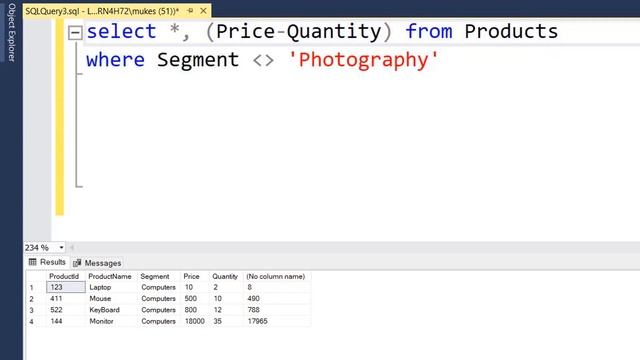Click the horizontal scrollbar left arrow

[x=72, y=247]
